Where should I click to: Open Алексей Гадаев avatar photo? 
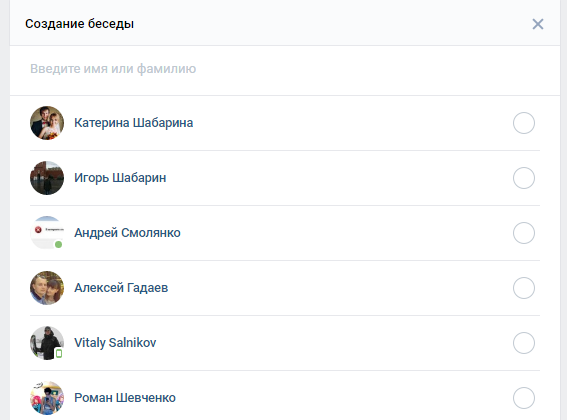pos(47,288)
